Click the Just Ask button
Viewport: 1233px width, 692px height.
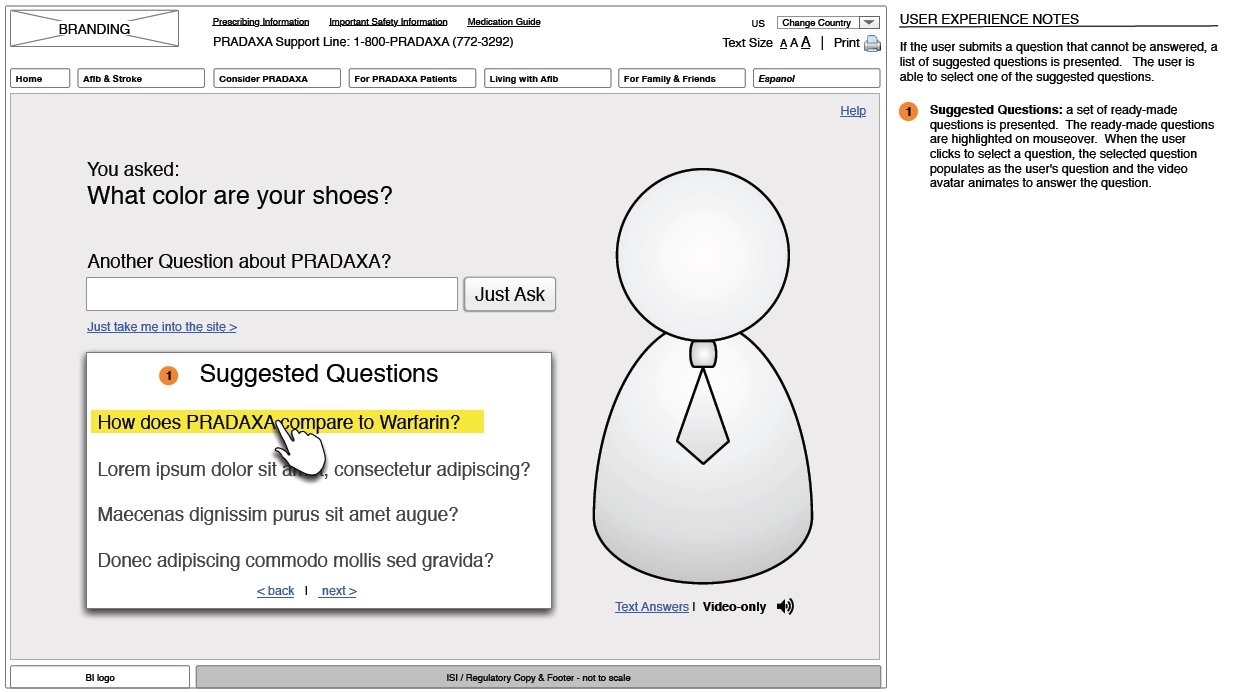(510, 294)
